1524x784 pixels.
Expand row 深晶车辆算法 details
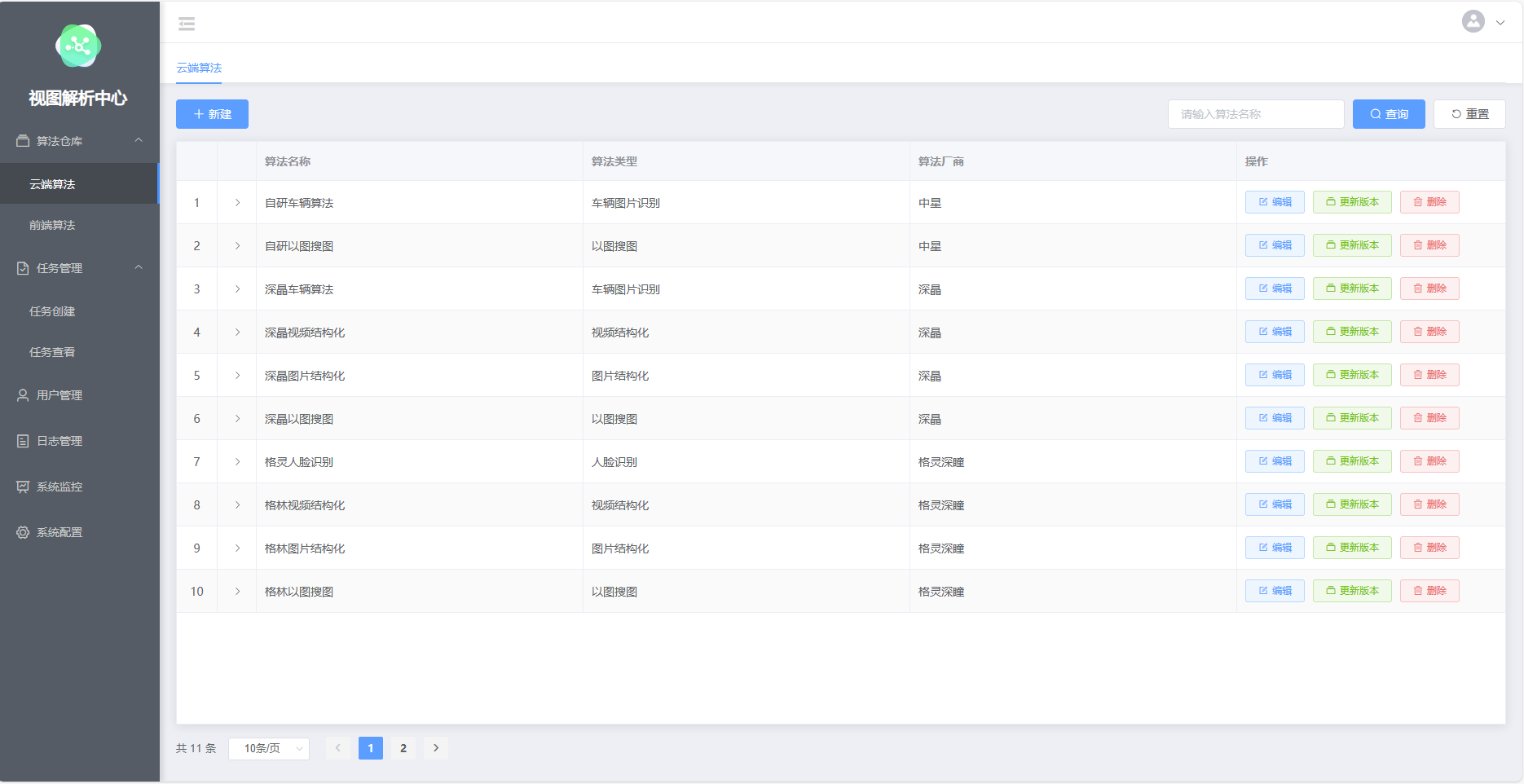pyautogui.click(x=237, y=289)
